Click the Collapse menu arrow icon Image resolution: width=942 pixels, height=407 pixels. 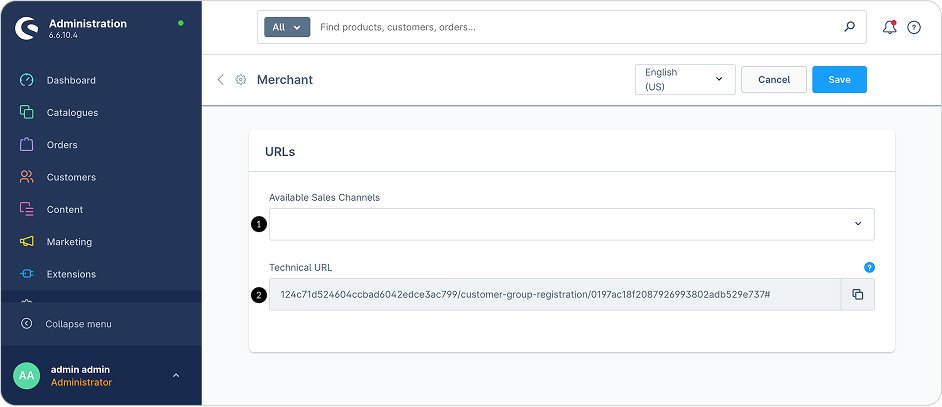(x=26, y=324)
